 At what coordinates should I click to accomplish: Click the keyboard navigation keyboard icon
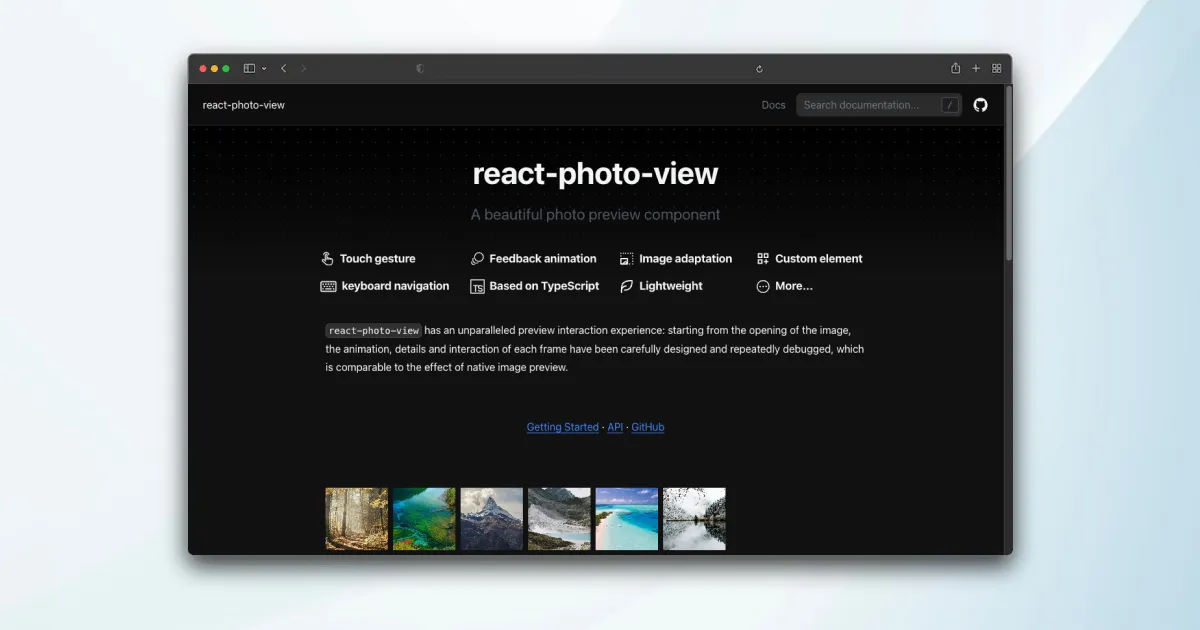point(328,286)
